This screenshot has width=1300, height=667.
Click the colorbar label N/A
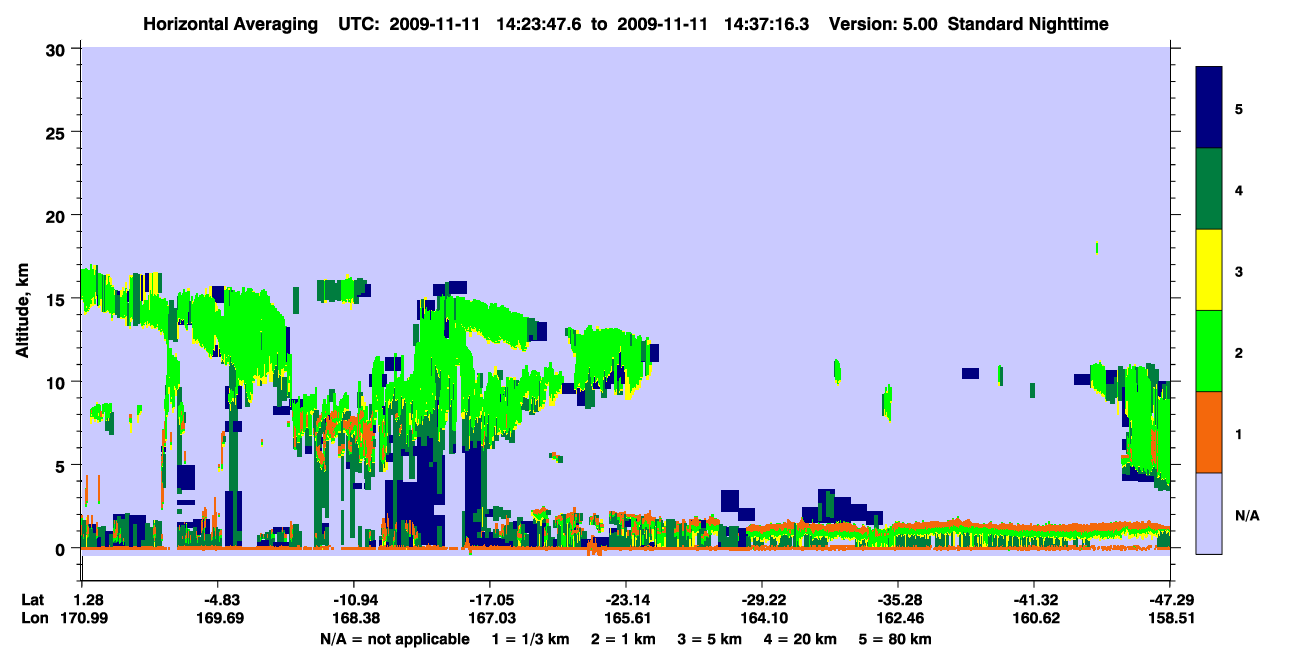click(x=1247, y=515)
